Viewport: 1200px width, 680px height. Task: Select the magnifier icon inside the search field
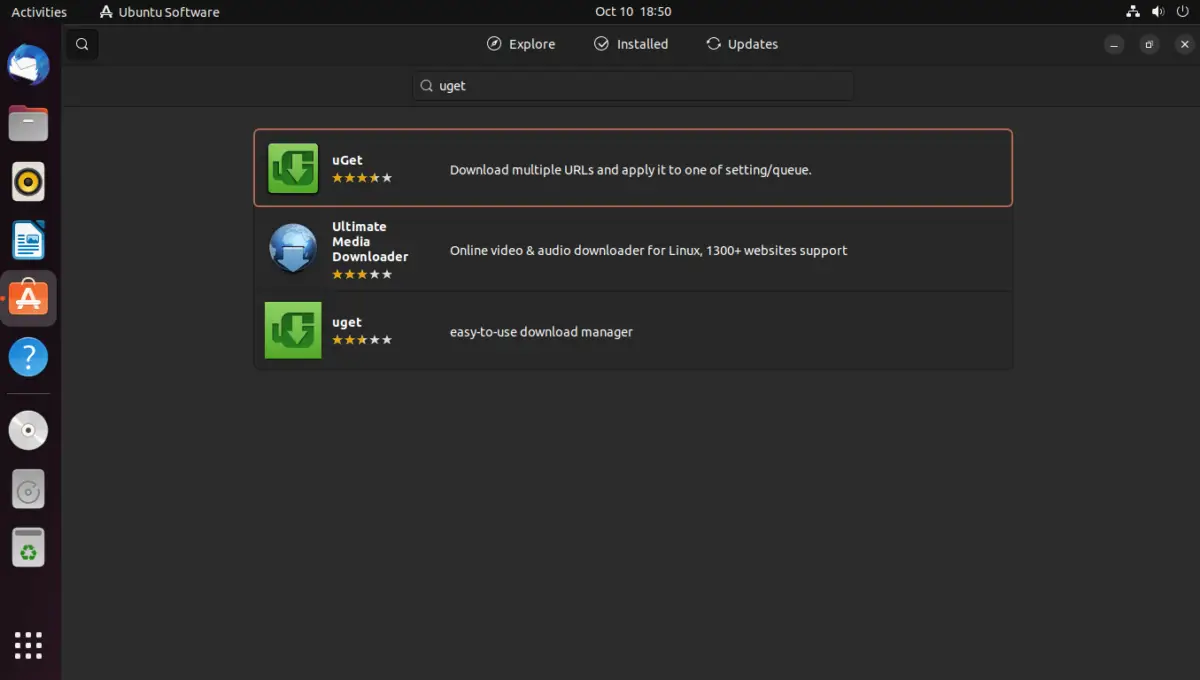tap(427, 86)
